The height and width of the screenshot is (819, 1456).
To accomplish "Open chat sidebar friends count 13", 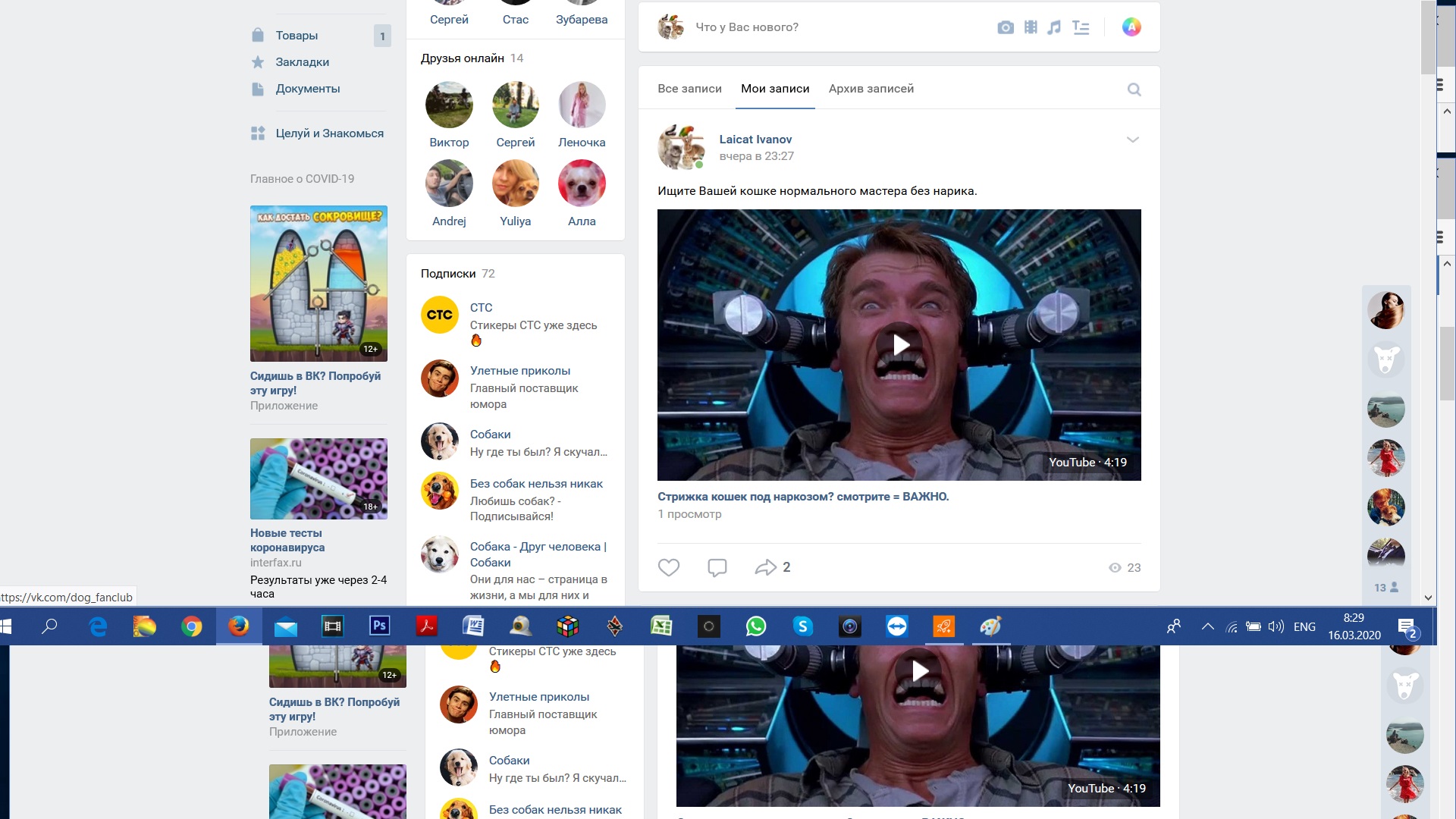I will pos(1386,588).
